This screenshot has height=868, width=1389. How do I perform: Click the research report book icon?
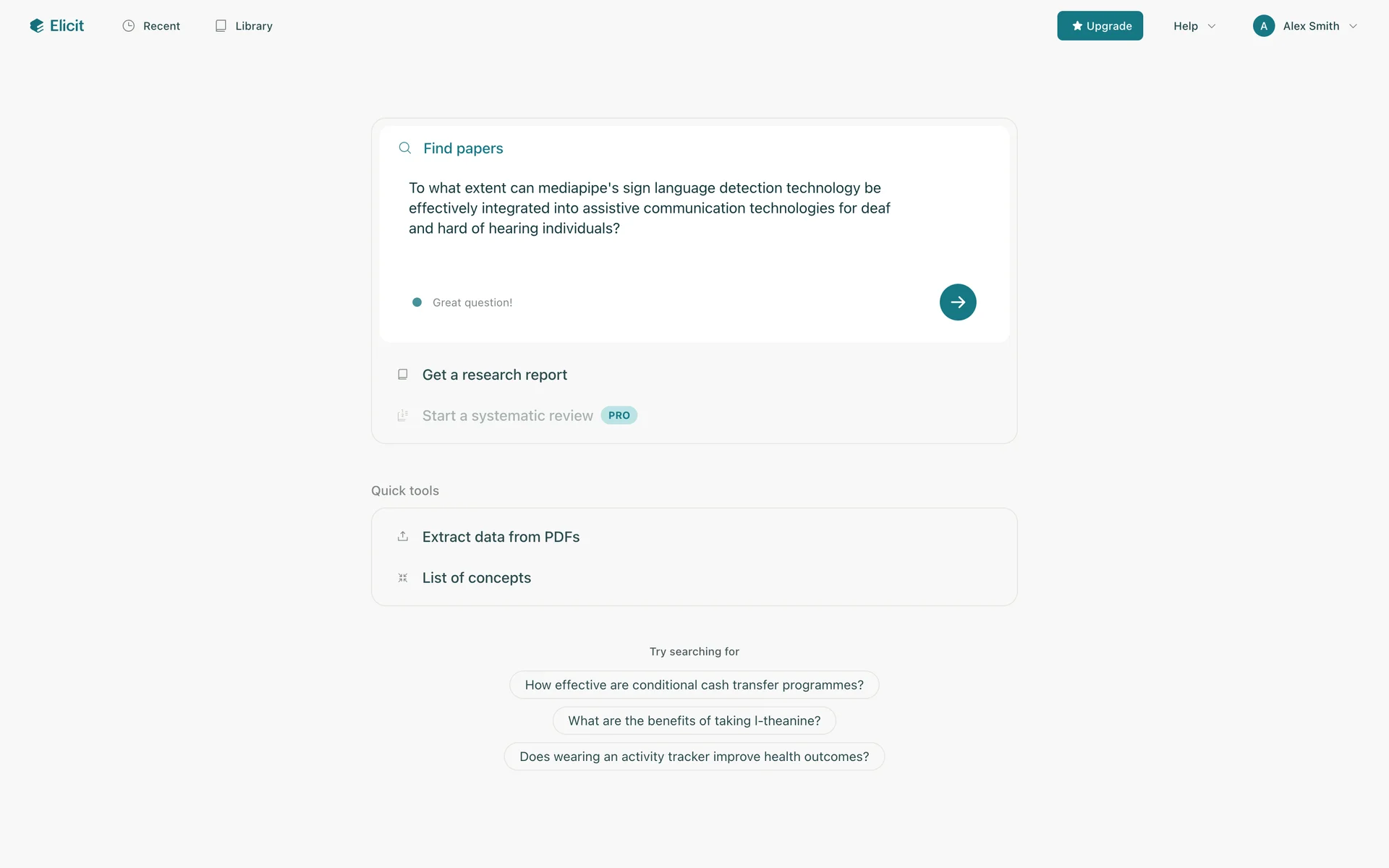[403, 375]
